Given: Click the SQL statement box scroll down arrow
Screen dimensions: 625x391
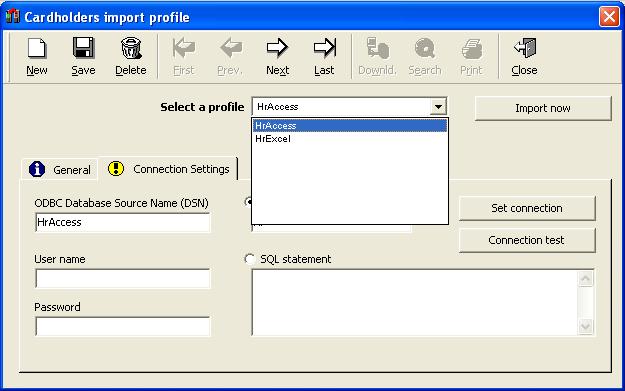Looking at the screenshot, I should coord(586,327).
